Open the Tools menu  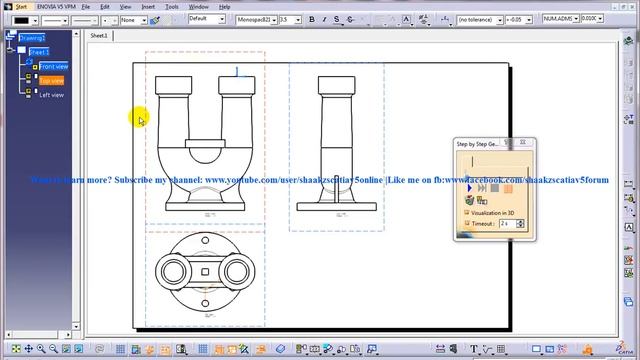[x=171, y=7]
